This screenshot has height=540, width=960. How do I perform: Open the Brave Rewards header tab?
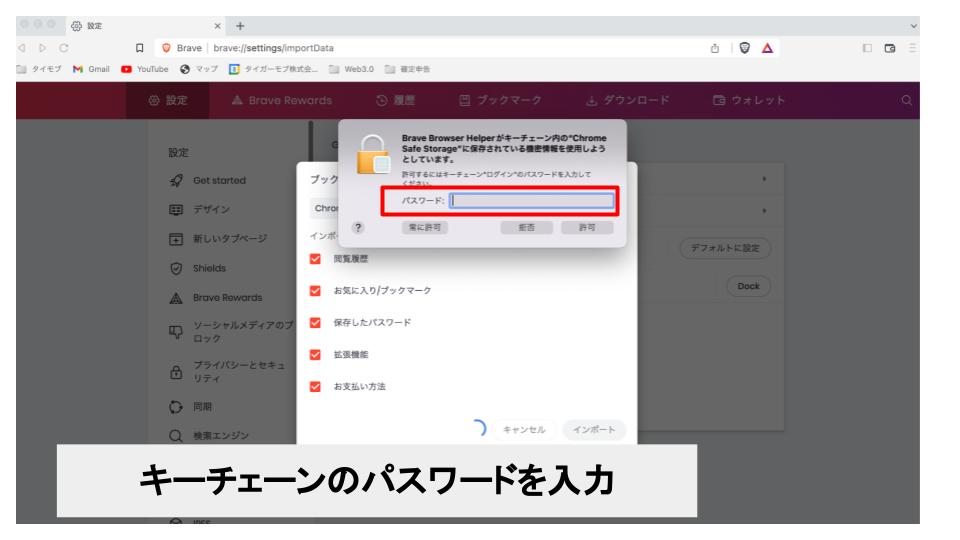coord(282,100)
